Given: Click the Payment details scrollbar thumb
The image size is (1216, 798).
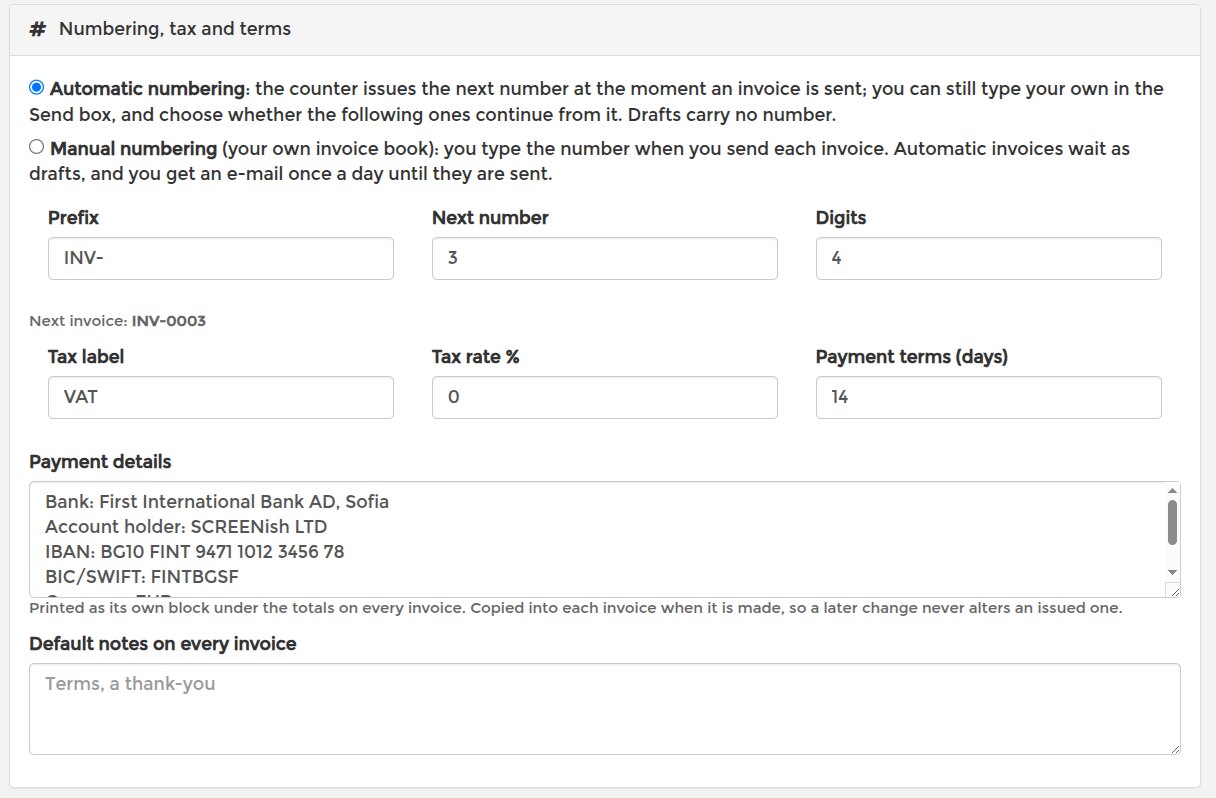Looking at the screenshot, I should [x=1172, y=522].
